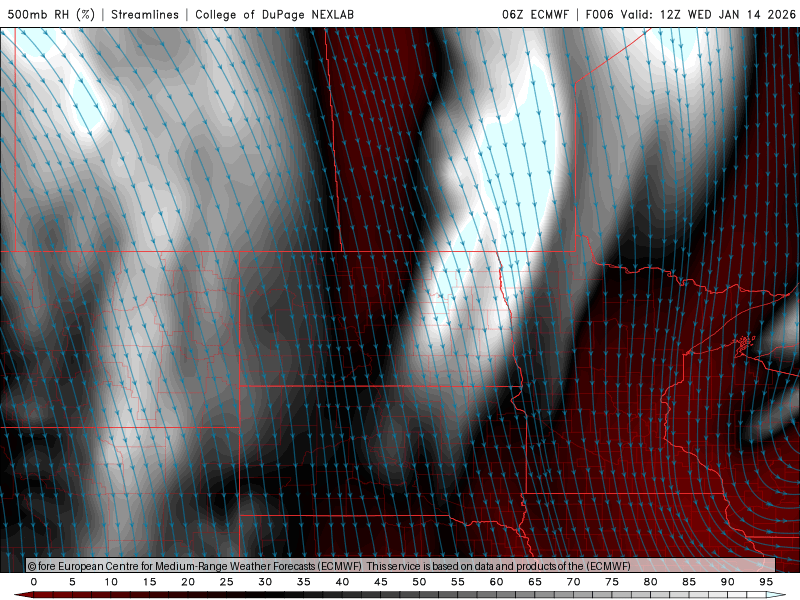Click the '35' value on the color scale

304,582
